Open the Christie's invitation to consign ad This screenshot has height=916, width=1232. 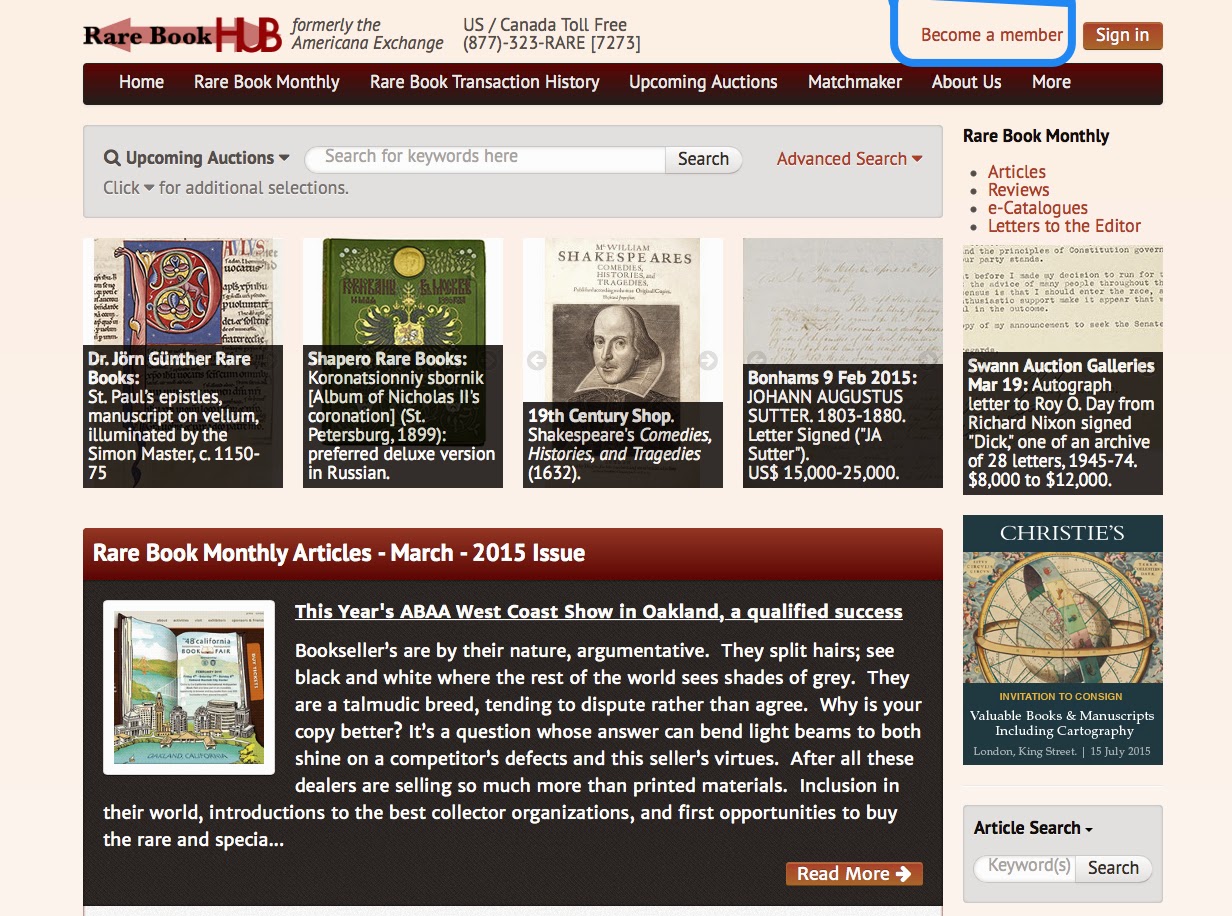pyautogui.click(x=1063, y=640)
